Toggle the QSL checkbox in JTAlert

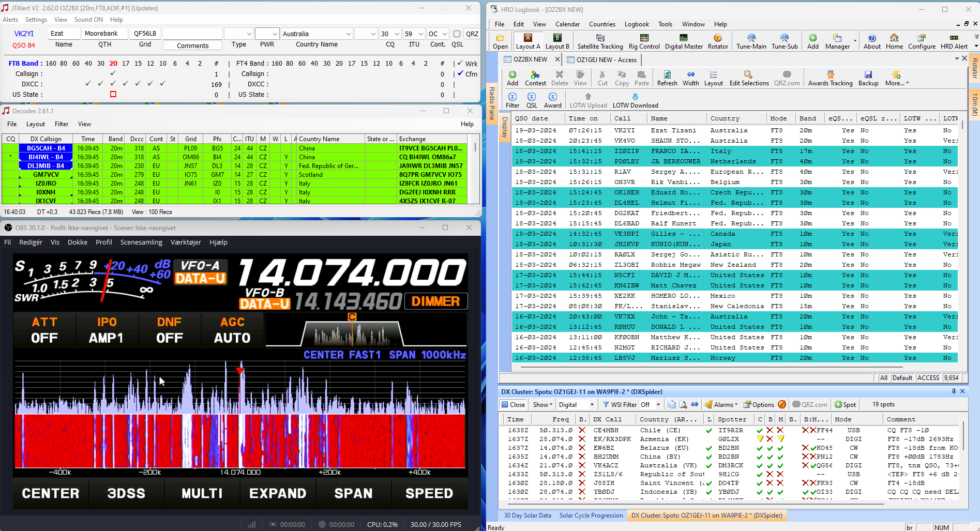click(x=457, y=34)
